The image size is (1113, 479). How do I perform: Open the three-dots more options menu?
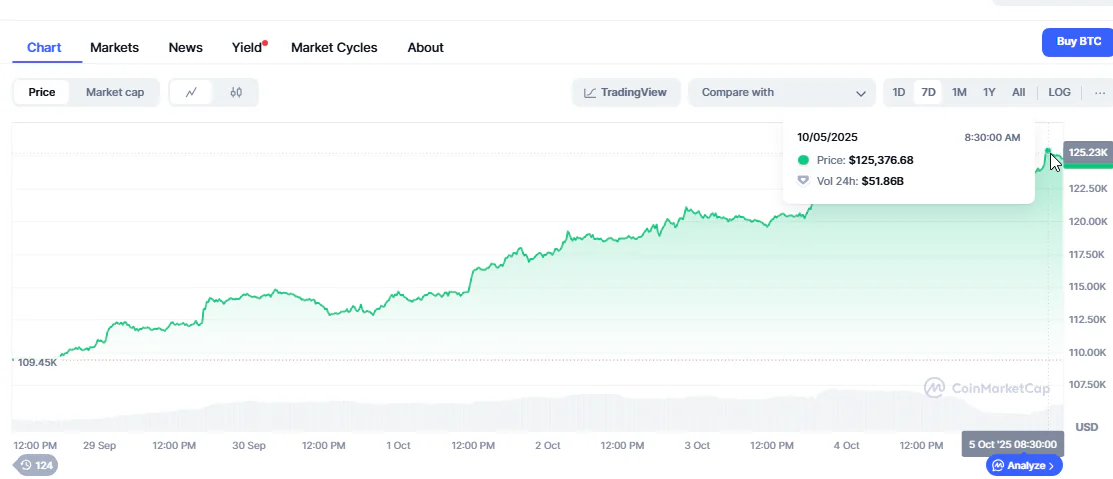tap(1100, 92)
